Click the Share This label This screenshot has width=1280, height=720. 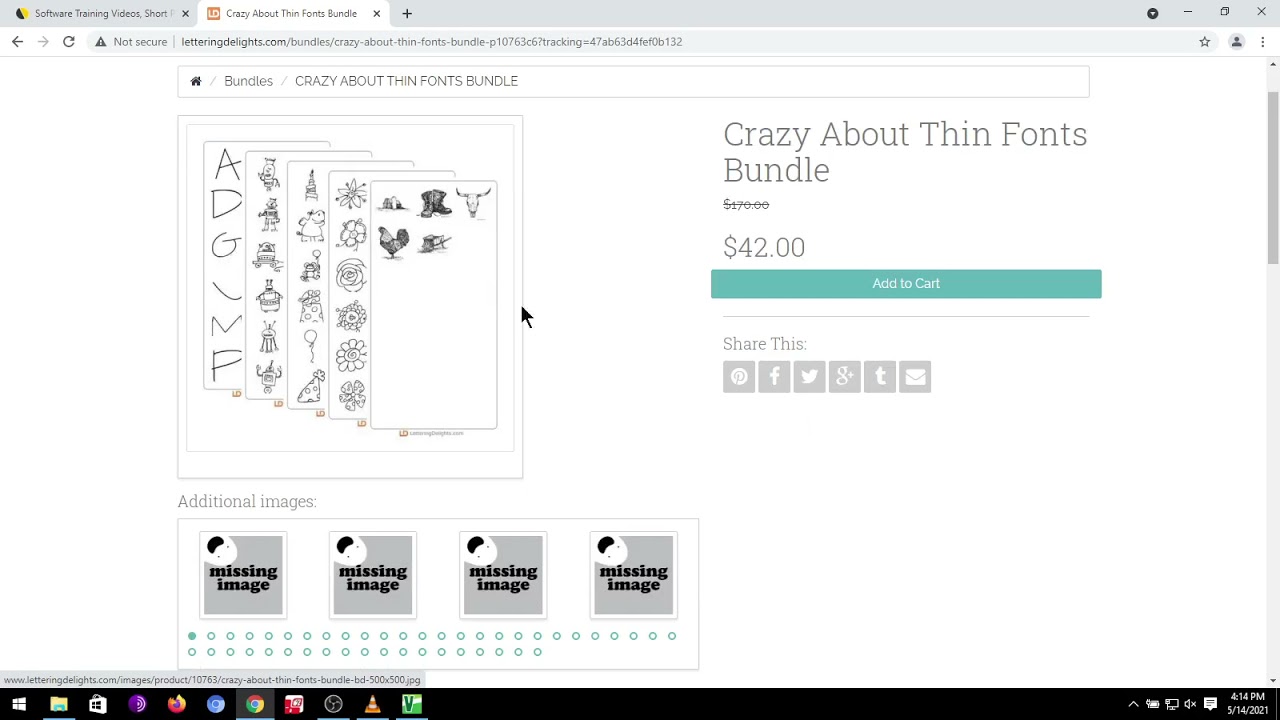point(765,344)
